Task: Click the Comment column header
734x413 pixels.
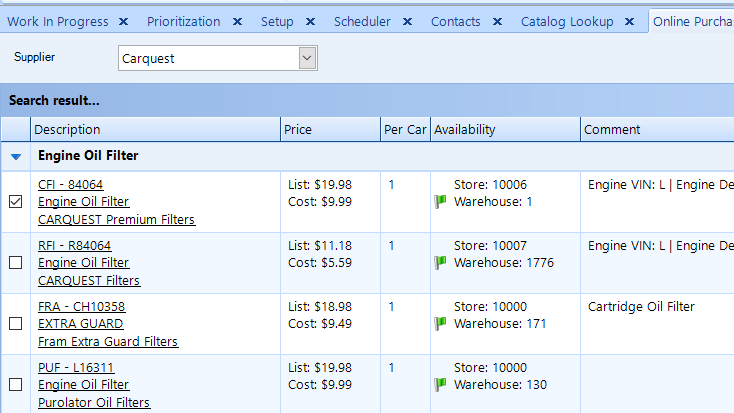Action: point(657,129)
